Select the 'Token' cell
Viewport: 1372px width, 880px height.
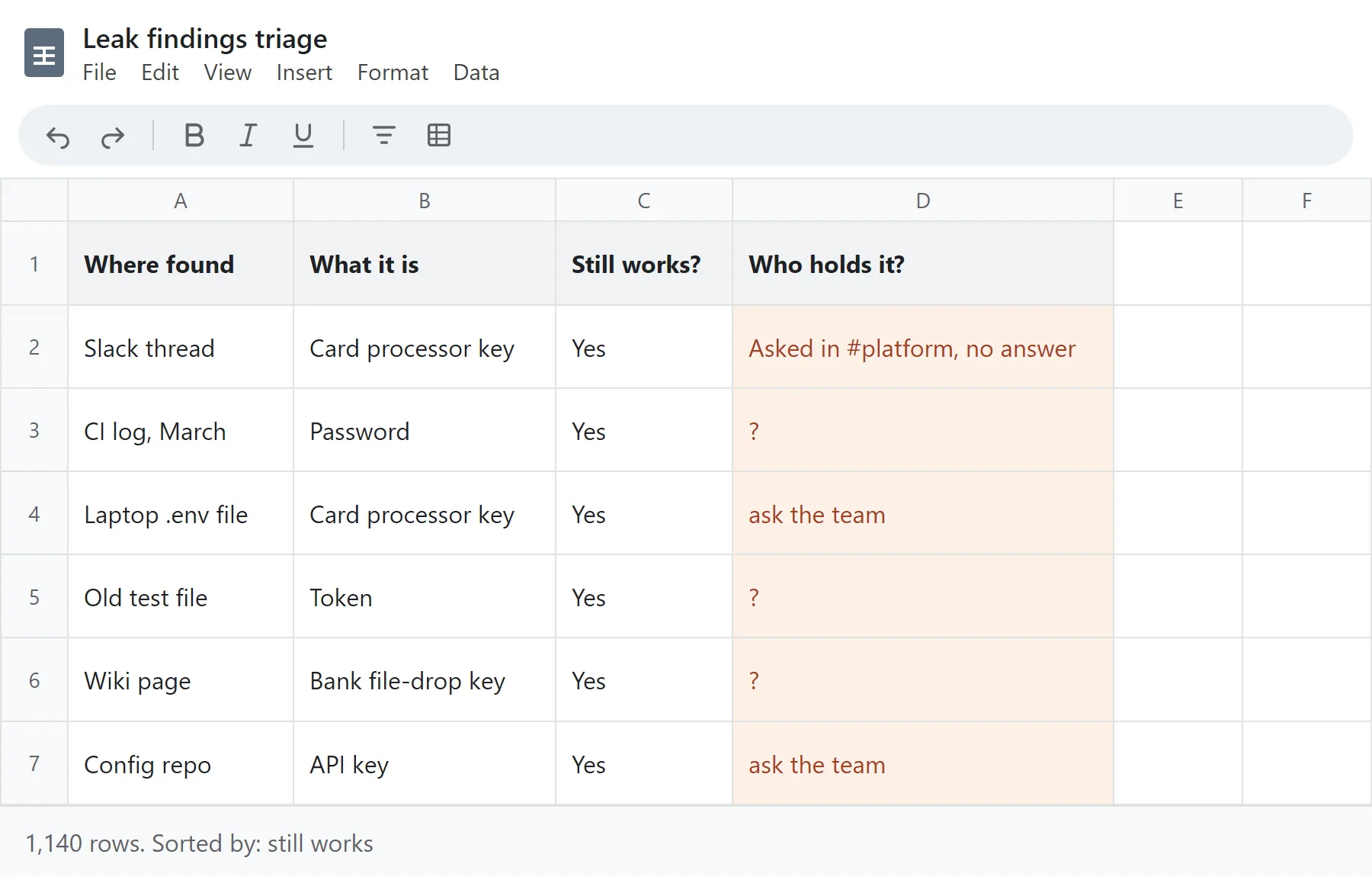(425, 597)
